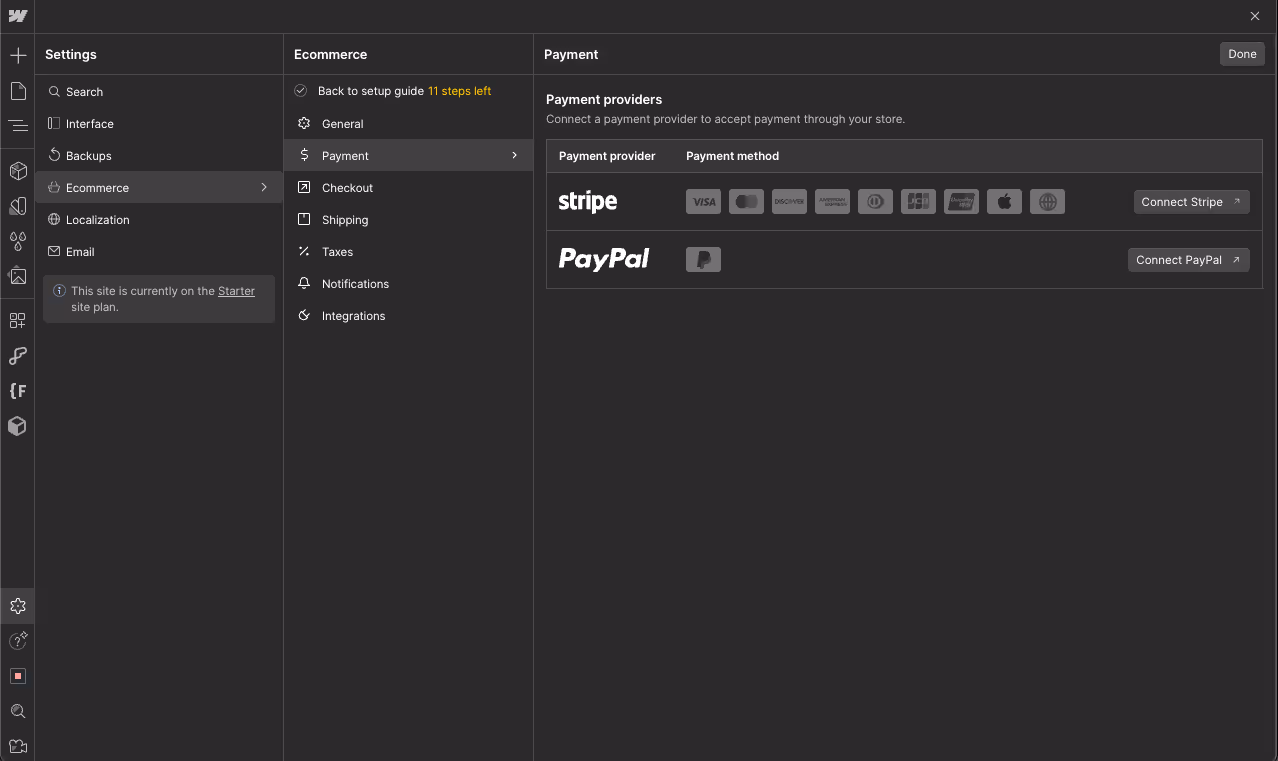Open General ecommerce settings
The image size is (1278, 761).
pos(408,124)
